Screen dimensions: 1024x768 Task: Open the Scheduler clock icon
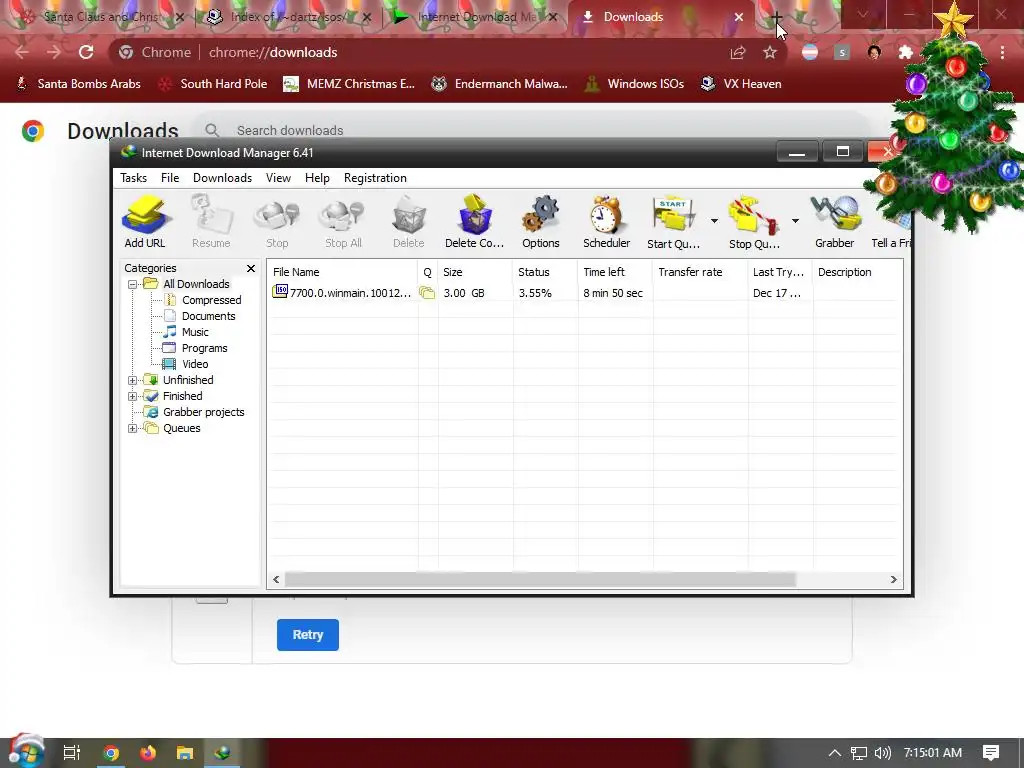[x=606, y=222]
